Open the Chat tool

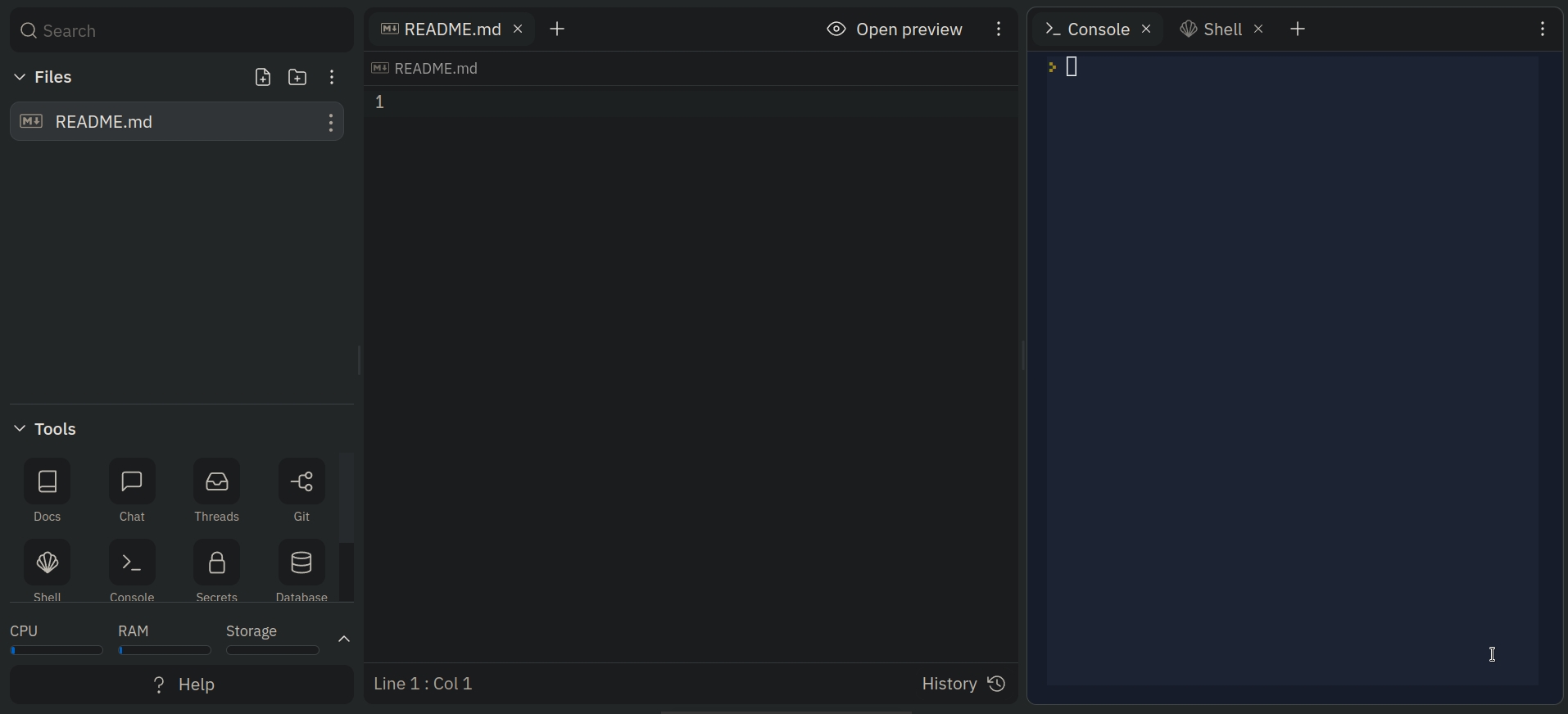(132, 482)
